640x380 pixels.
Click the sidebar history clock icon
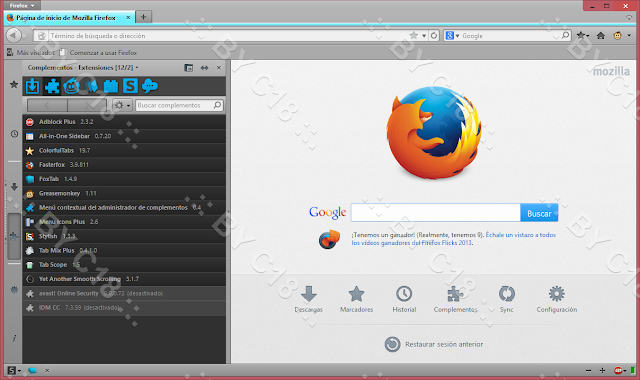[14, 134]
